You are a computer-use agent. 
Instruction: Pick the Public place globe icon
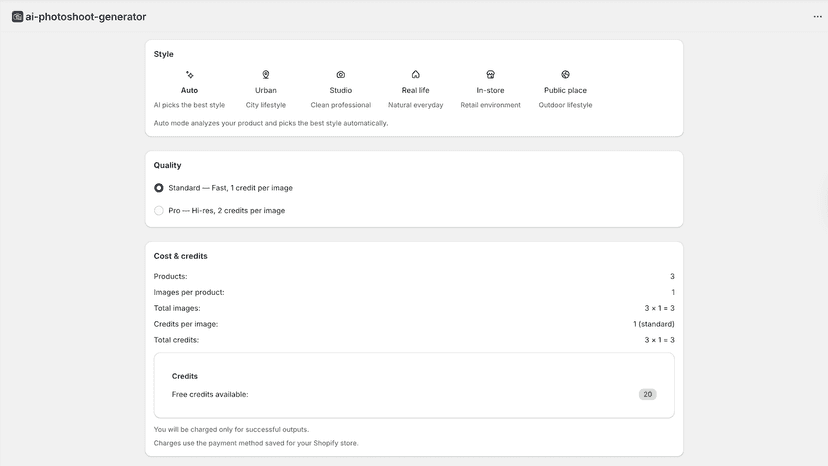tap(566, 74)
